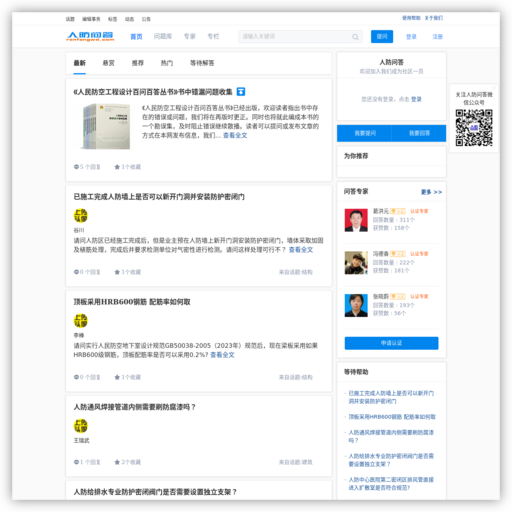Open 专栏 in main navigation

click(213, 36)
